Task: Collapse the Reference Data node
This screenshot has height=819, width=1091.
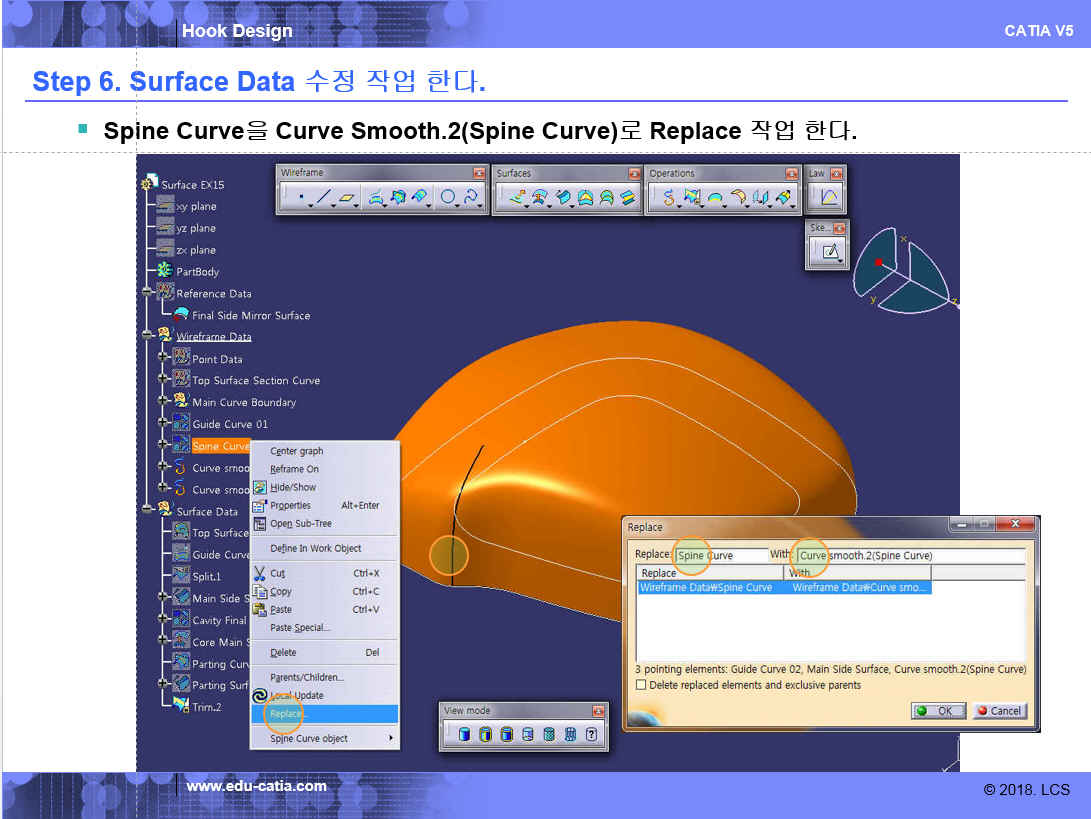Action: [149, 293]
